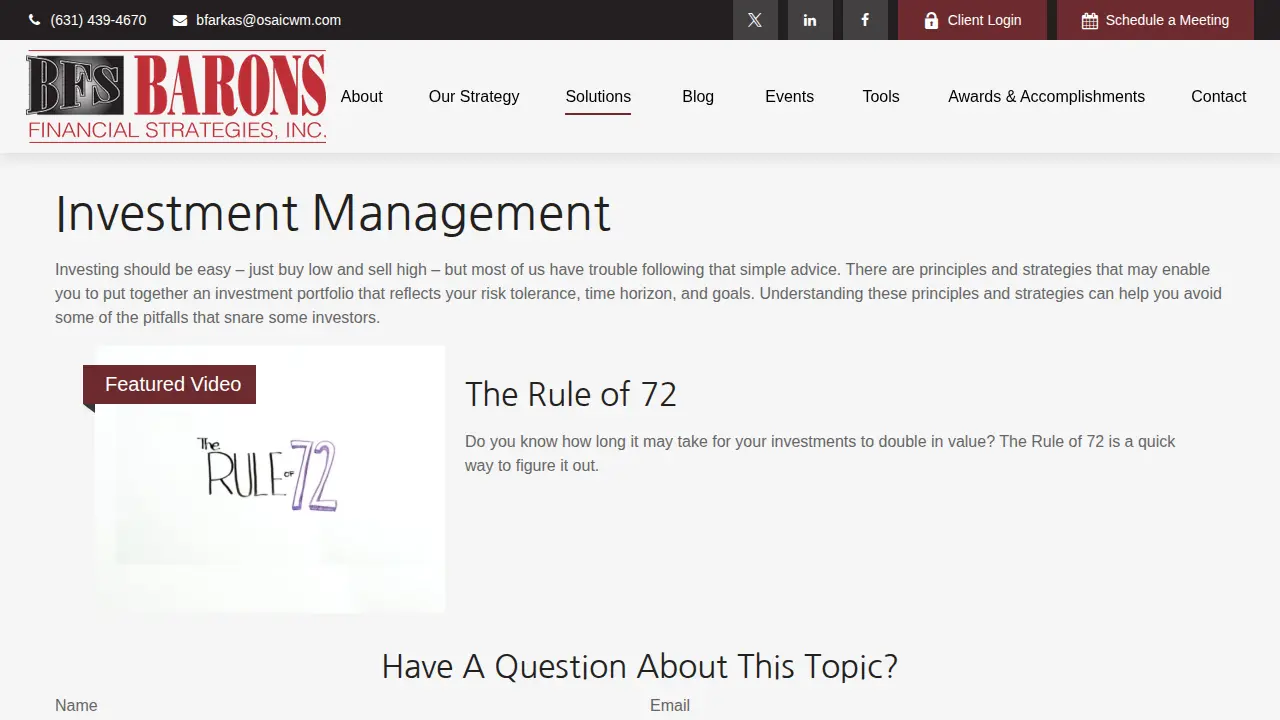This screenshot has height=720, width=1280.
Task: Open the X (Twitter) social link
Action: (x=755, y=20)
